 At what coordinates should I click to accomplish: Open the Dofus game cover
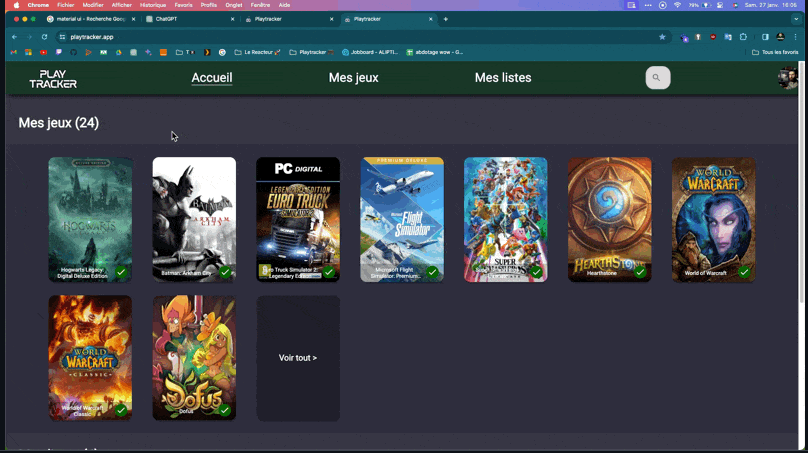194,356
